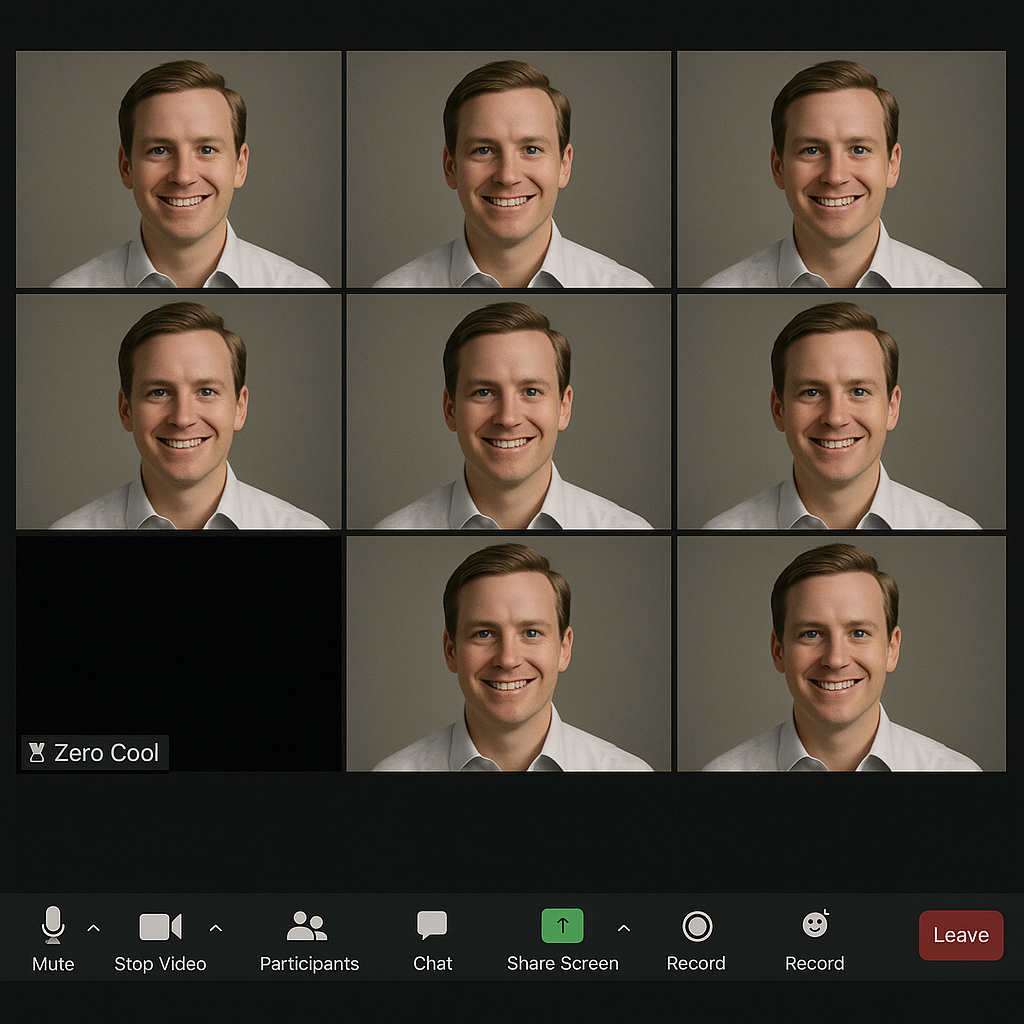
Task: Click the muted icon beside Zero Cool
Action: click(x=37, y=753)
